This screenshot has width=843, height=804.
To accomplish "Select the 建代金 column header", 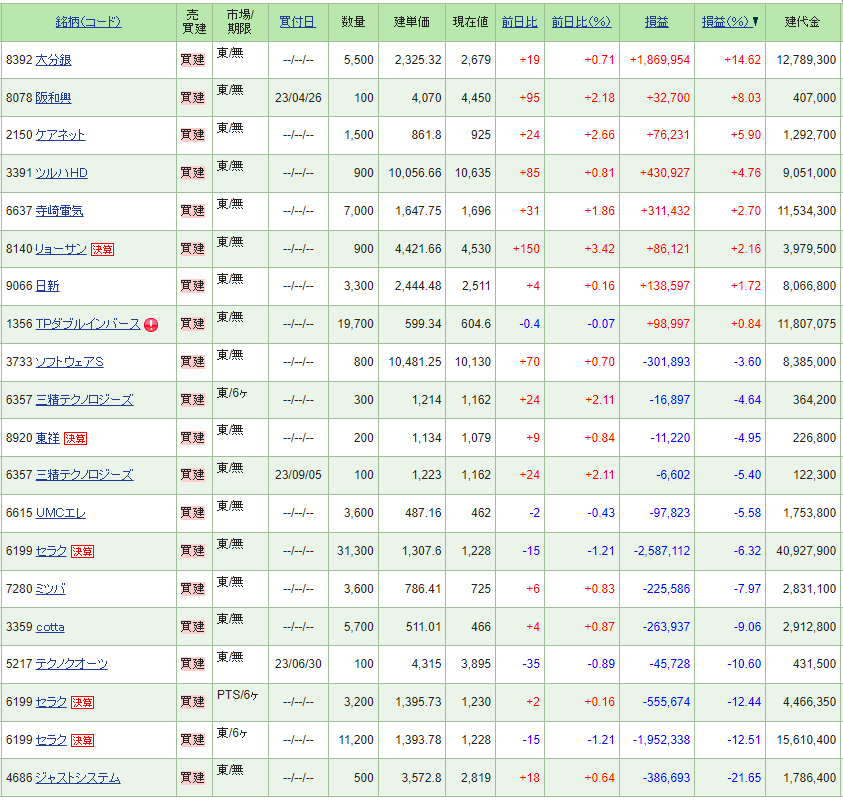I will click(x=802, y=22).
